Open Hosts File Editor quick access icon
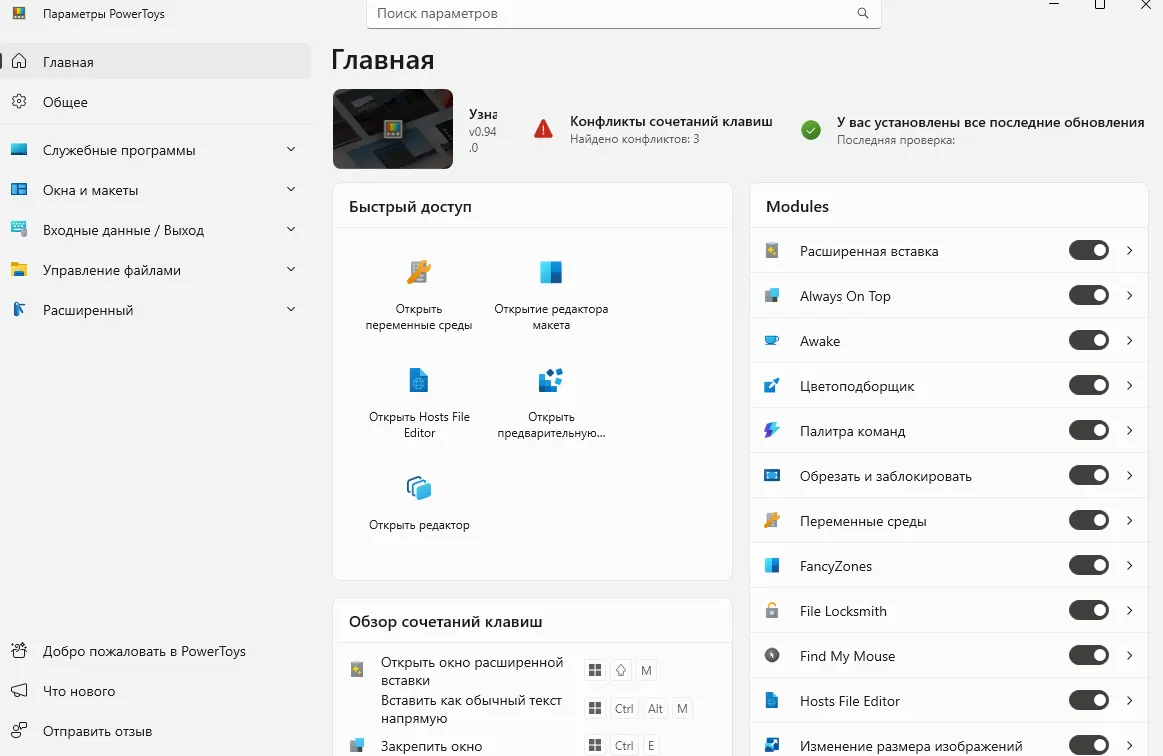The image size is (1163, 756). pyautogui.click(x=418, y=380)
